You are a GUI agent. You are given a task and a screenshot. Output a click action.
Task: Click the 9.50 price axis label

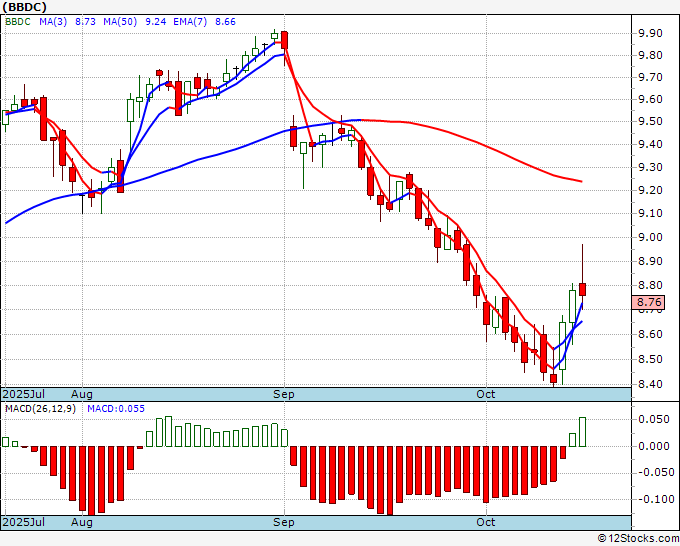tap(650, 121)
